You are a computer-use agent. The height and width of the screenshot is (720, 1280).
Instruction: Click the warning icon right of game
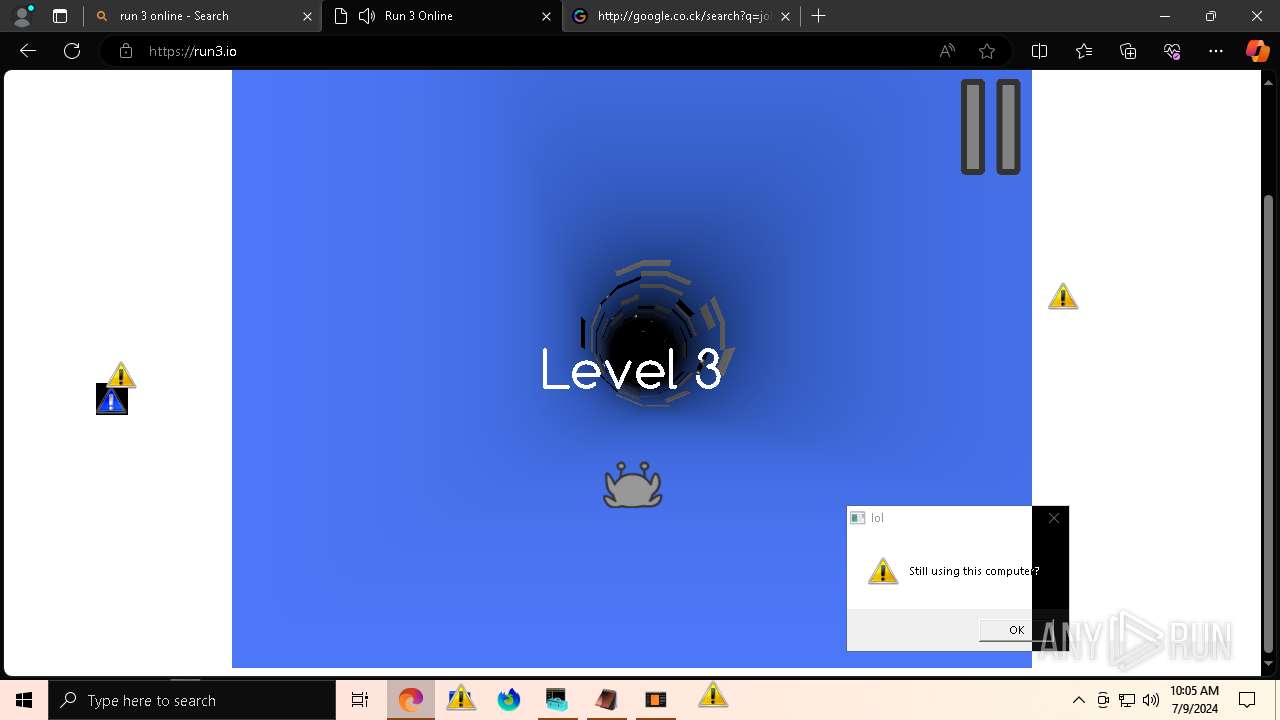tap(1063, 297)
